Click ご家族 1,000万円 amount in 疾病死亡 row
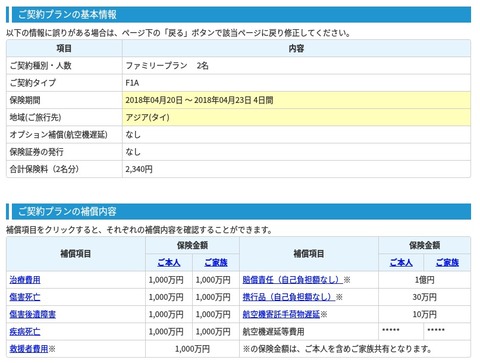Screen dimensions: 480x363 [213, 332]
